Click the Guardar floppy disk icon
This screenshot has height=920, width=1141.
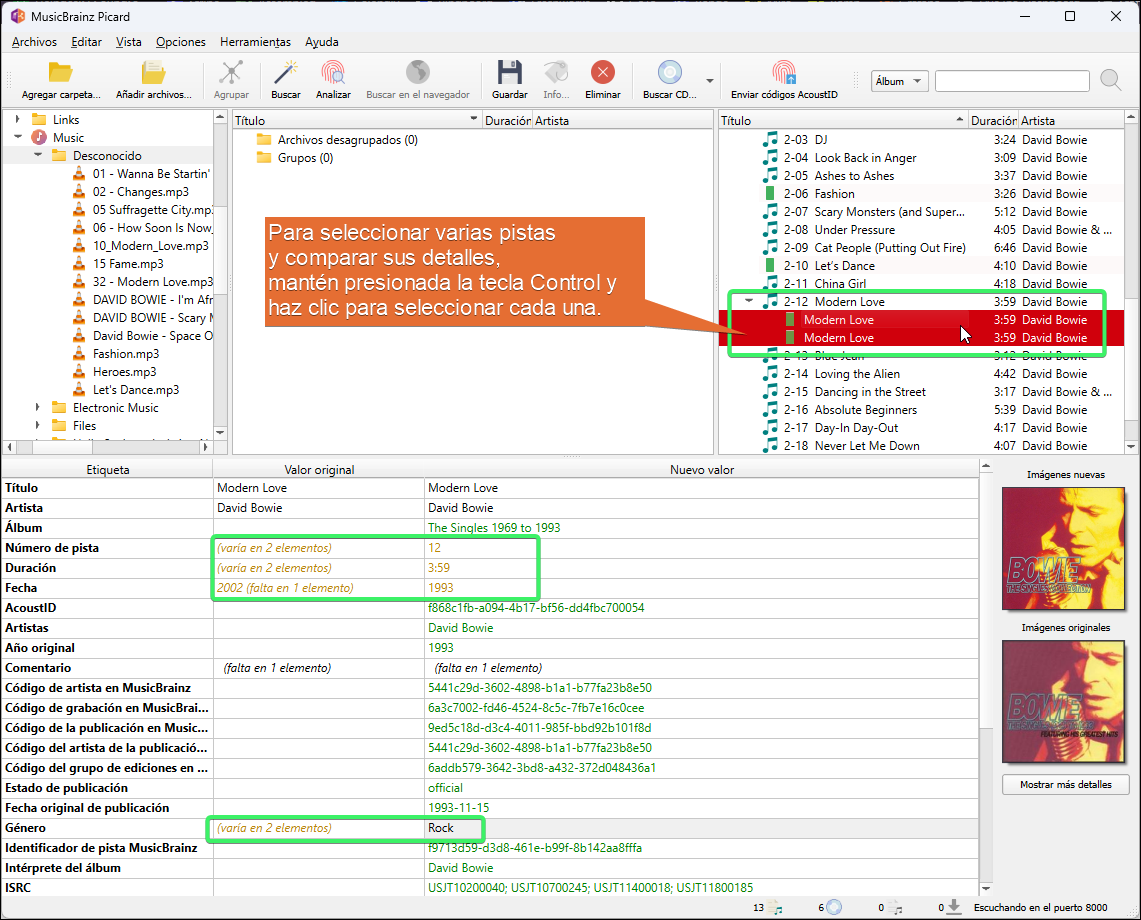(509, 73)
